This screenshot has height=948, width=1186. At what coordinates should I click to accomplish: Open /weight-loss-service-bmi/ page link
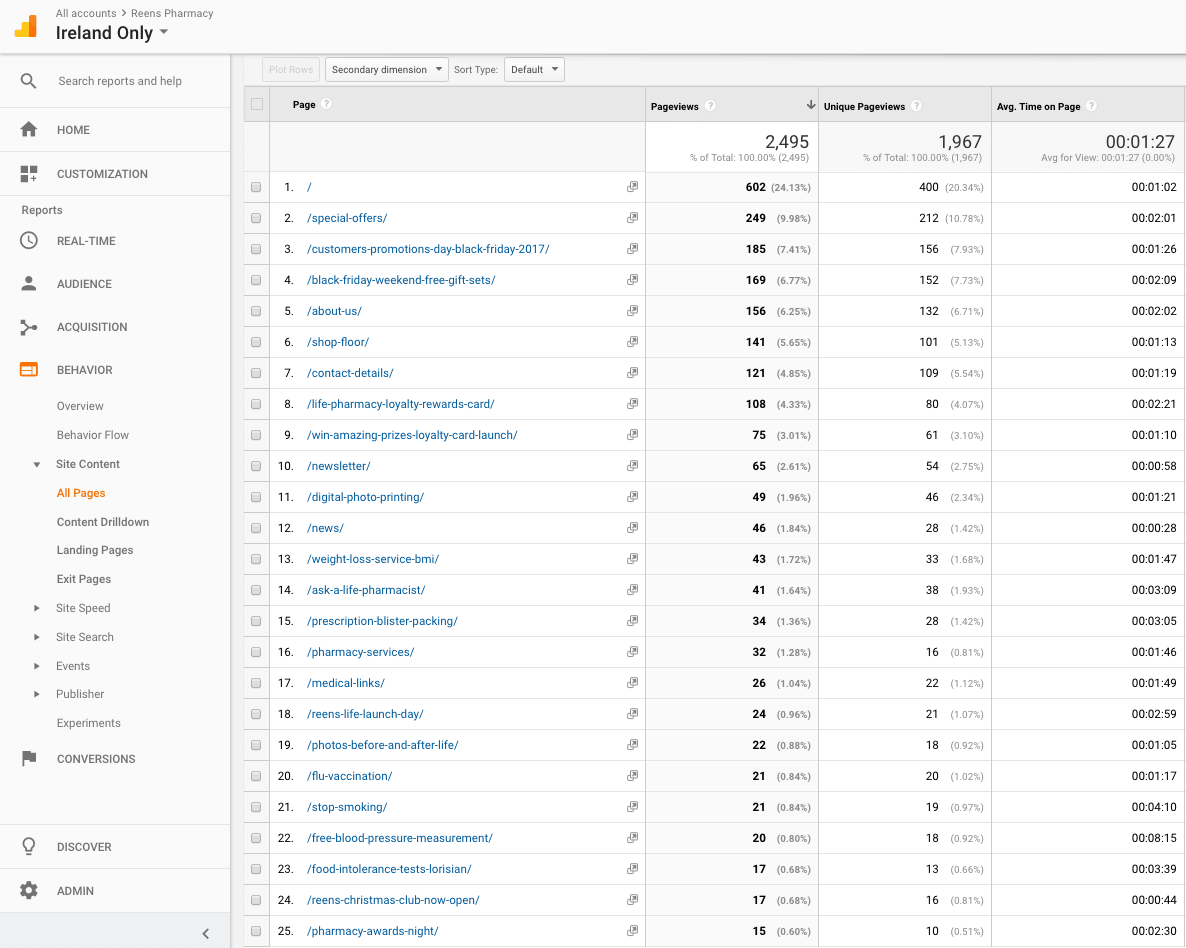tap(373, 559)
